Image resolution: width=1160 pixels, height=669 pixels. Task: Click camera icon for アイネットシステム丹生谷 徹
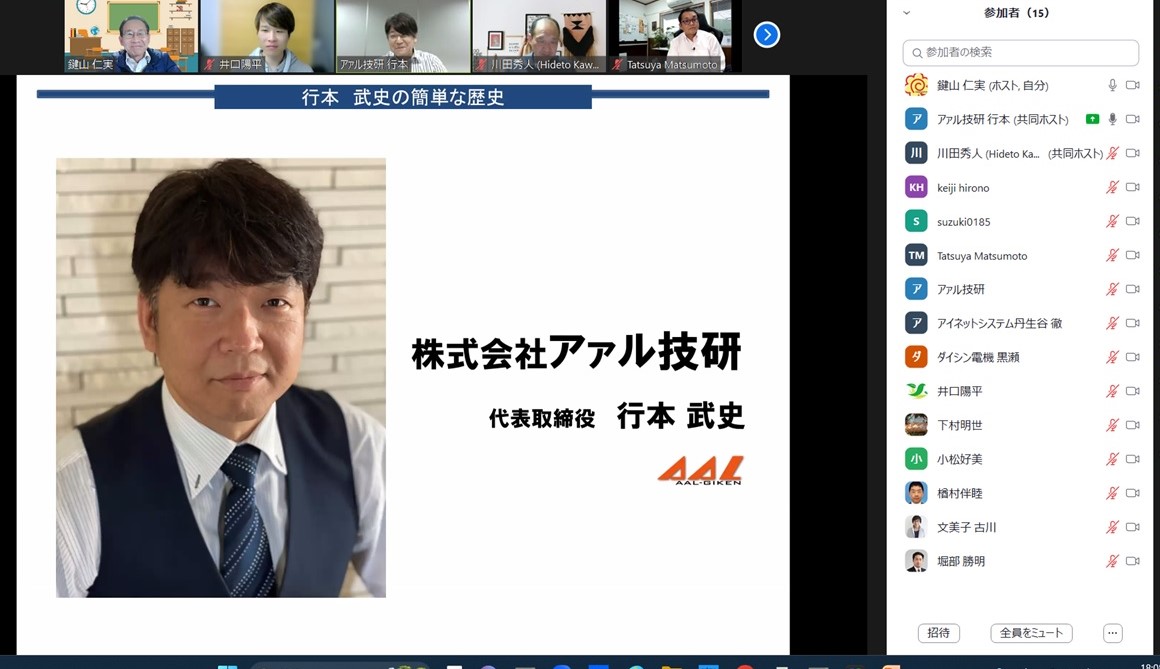pos(1132,323)
